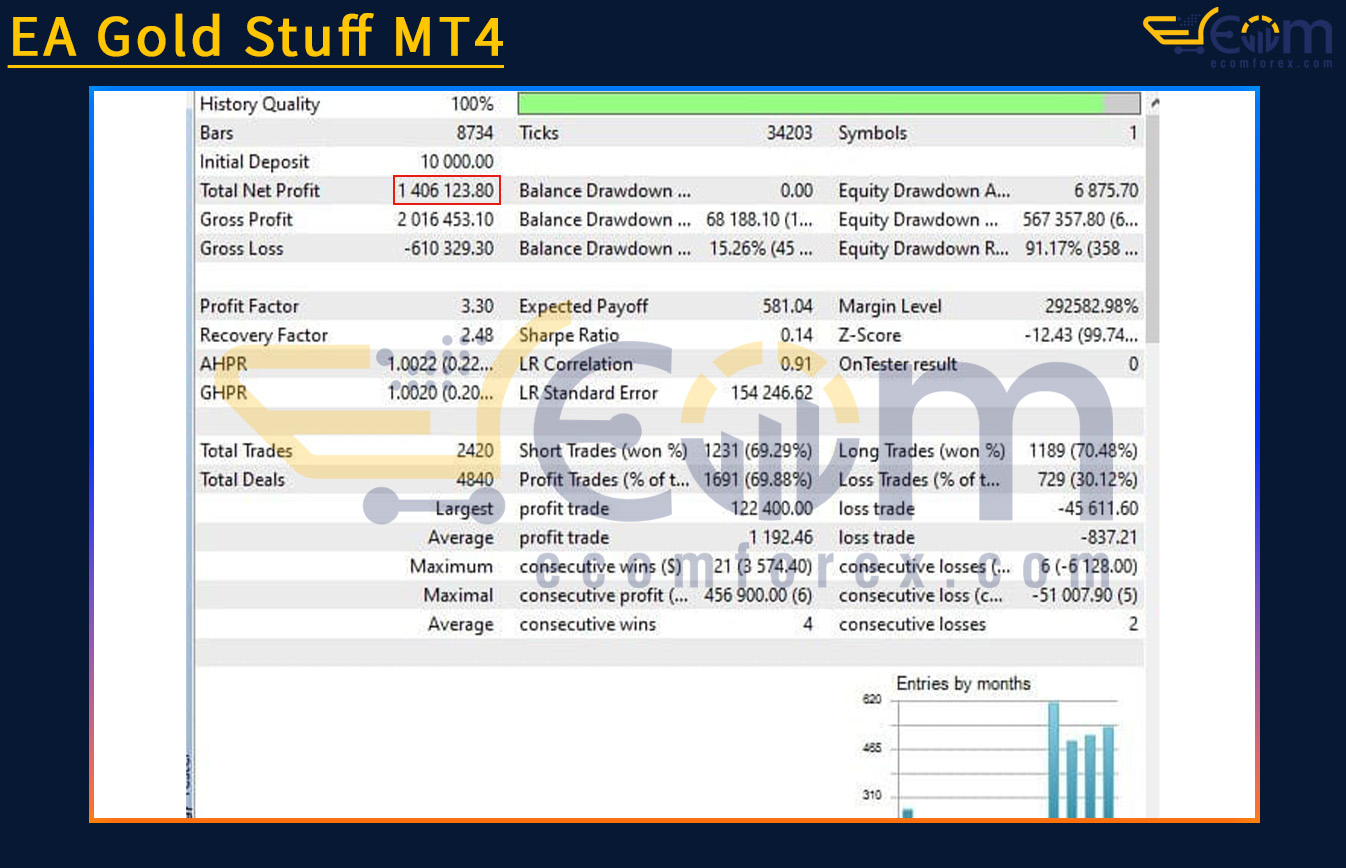Viewport: 1346px width, 868px height.
Task: Click the Entries by months chart title
Action: point(962,684)
